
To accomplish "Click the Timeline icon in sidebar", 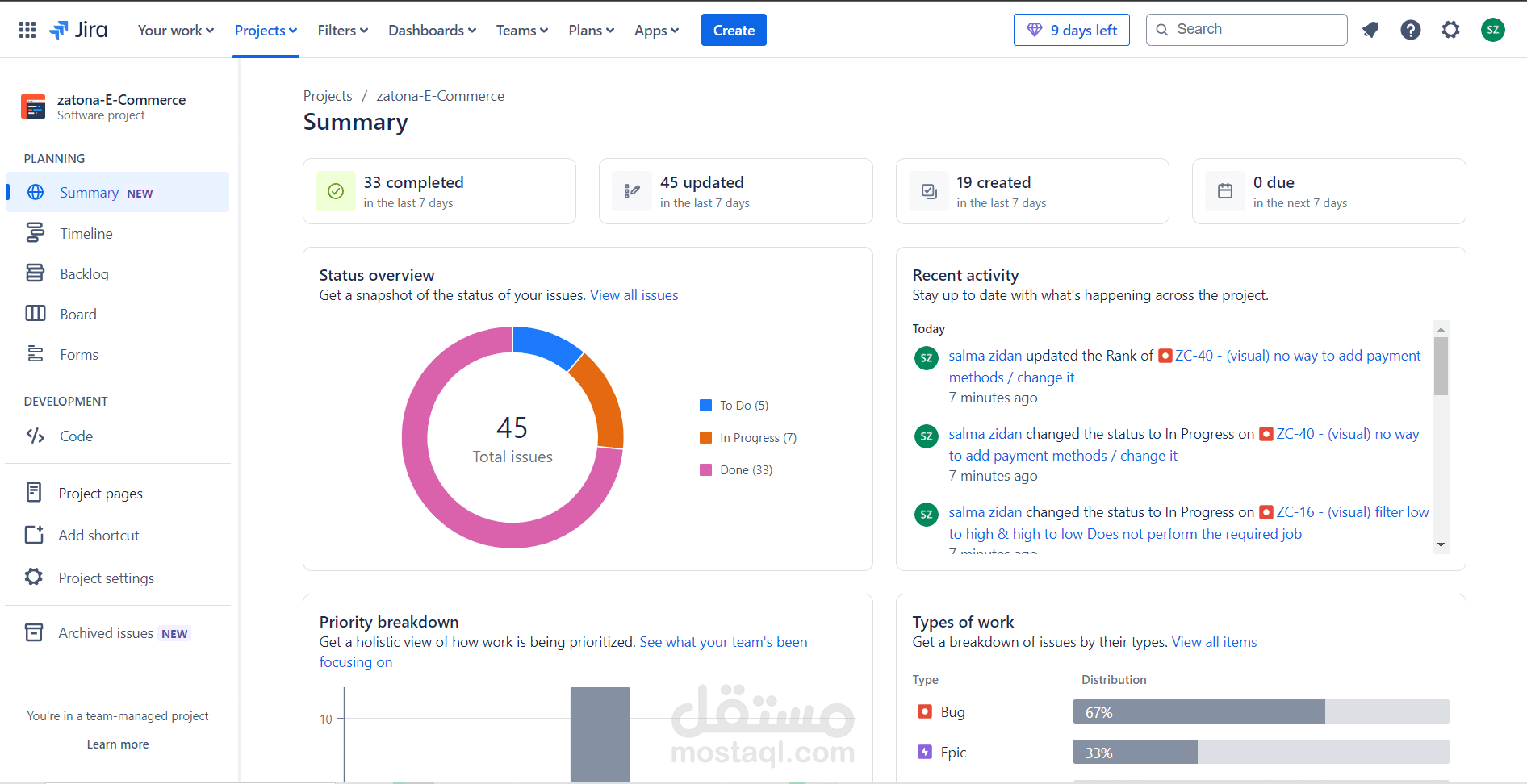I will pos(36,233).
